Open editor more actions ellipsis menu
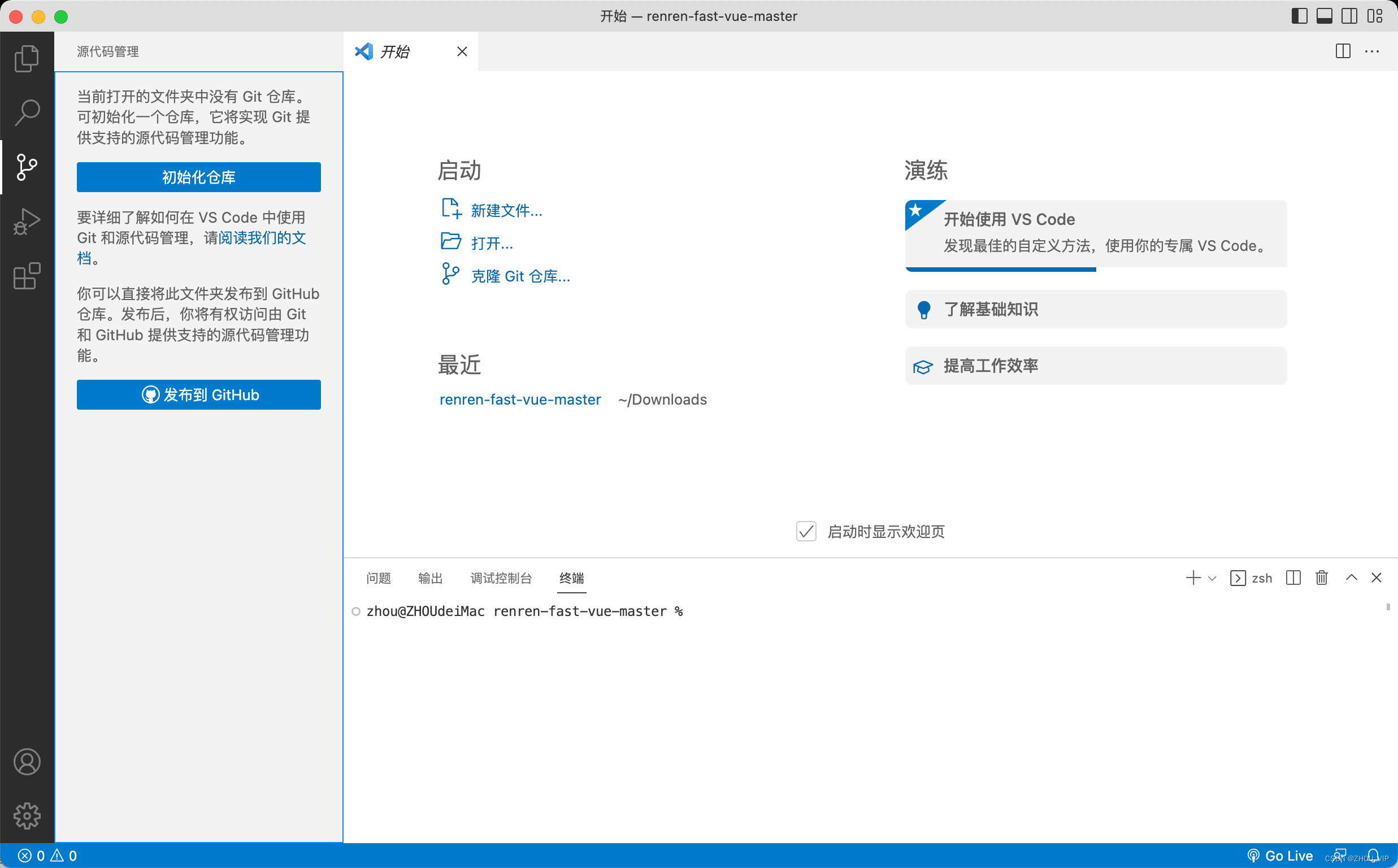Image resolution: width=1398 pixels, height=868 pixels. [1371, 51]
